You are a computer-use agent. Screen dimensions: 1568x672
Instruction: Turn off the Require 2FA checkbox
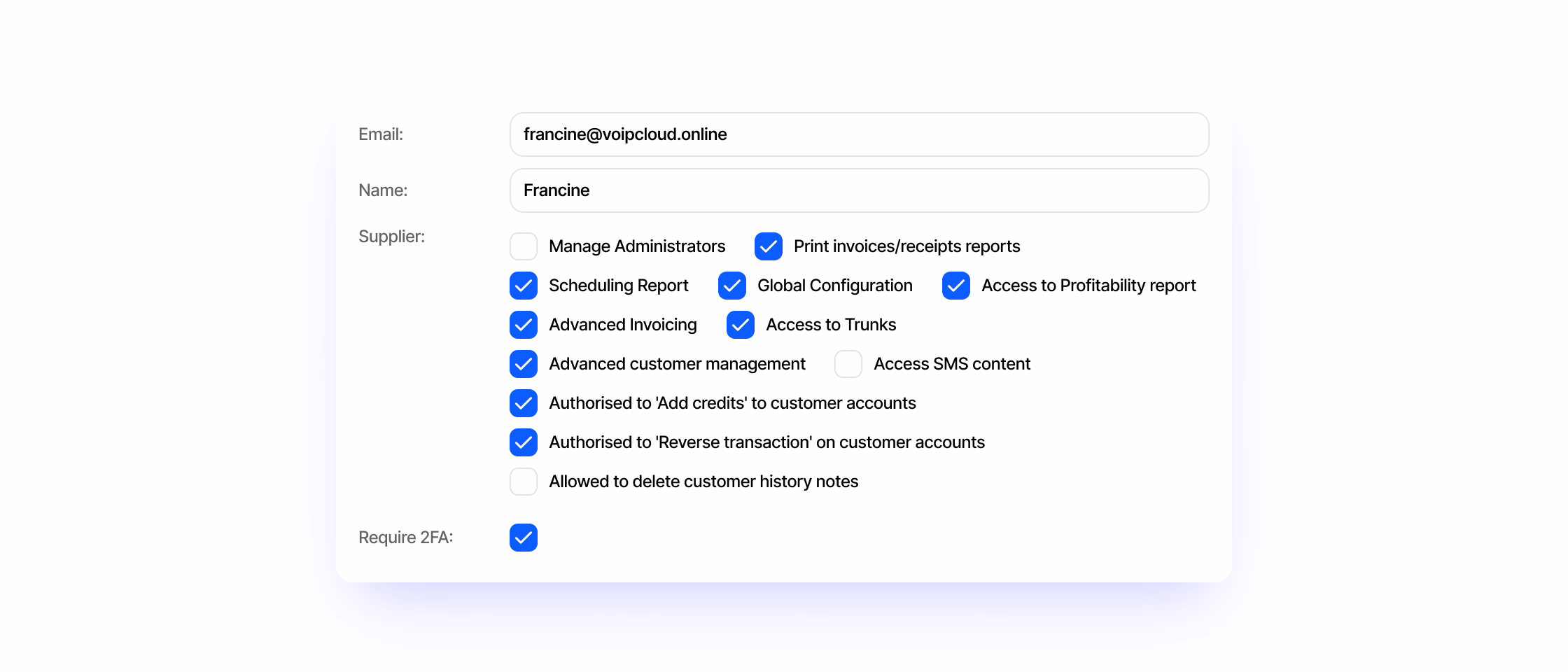[x=524, y=538]
